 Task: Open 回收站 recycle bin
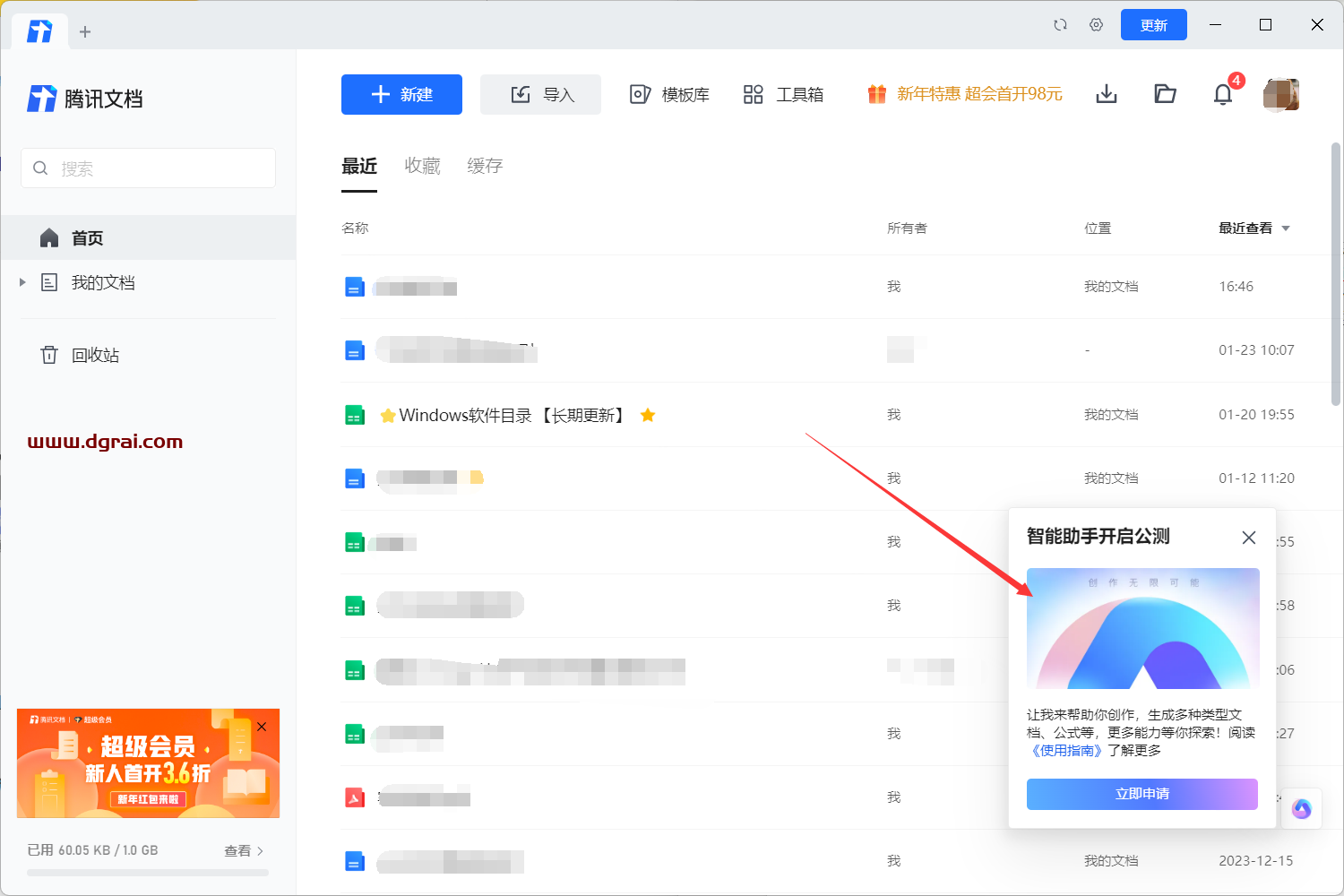tap(95, 355)
